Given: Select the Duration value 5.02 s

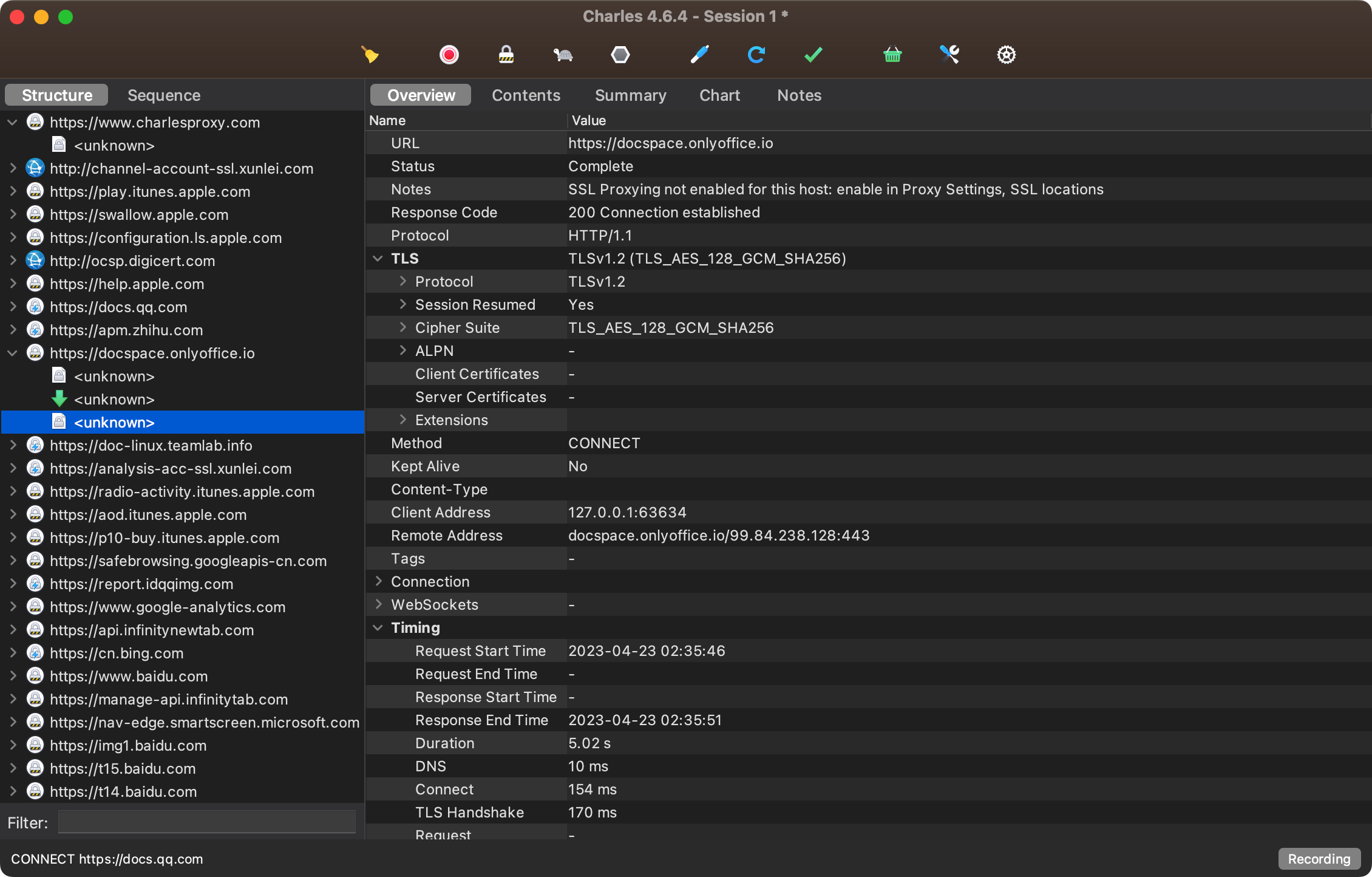Looking at the screenshot, I should [x=589, y=743].
